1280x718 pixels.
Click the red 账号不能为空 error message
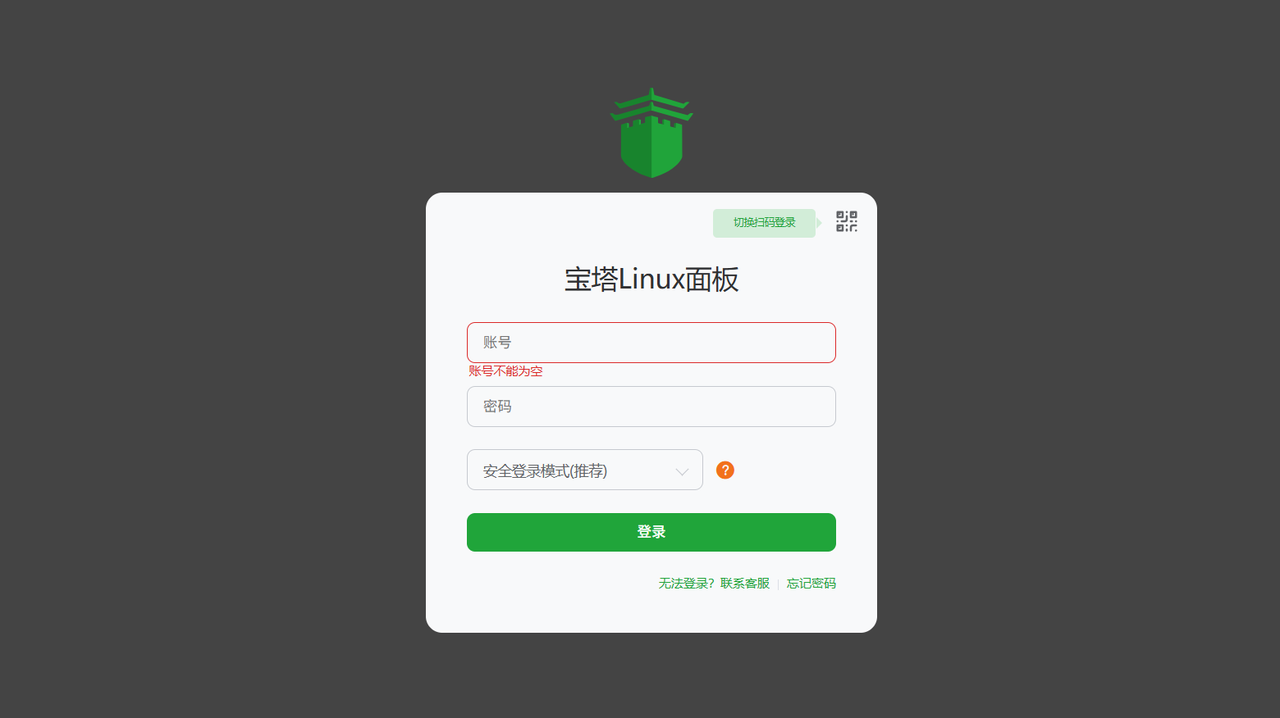tap(506, 371)
